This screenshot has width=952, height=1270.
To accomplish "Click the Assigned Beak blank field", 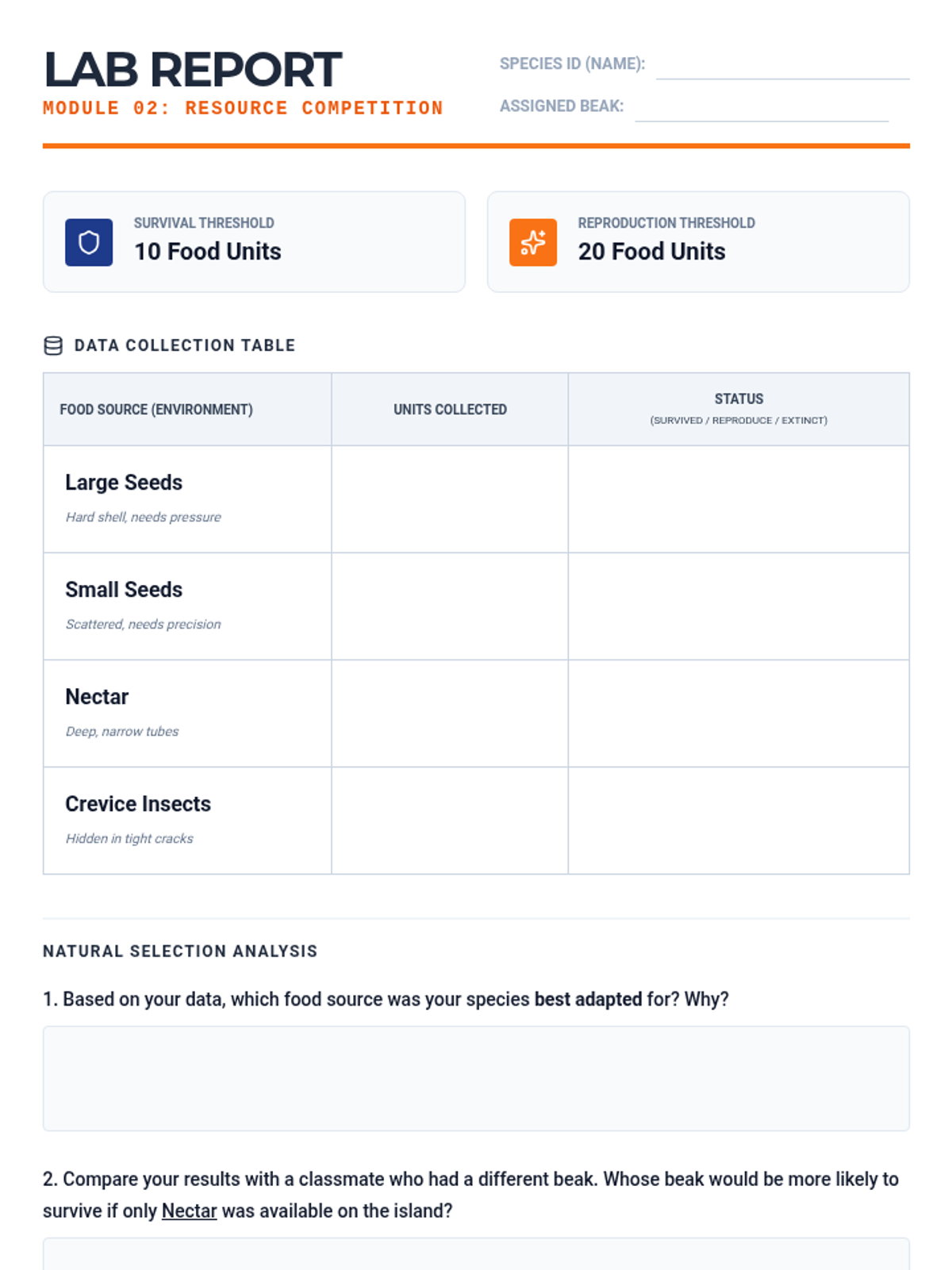I will tap(762, 108).
